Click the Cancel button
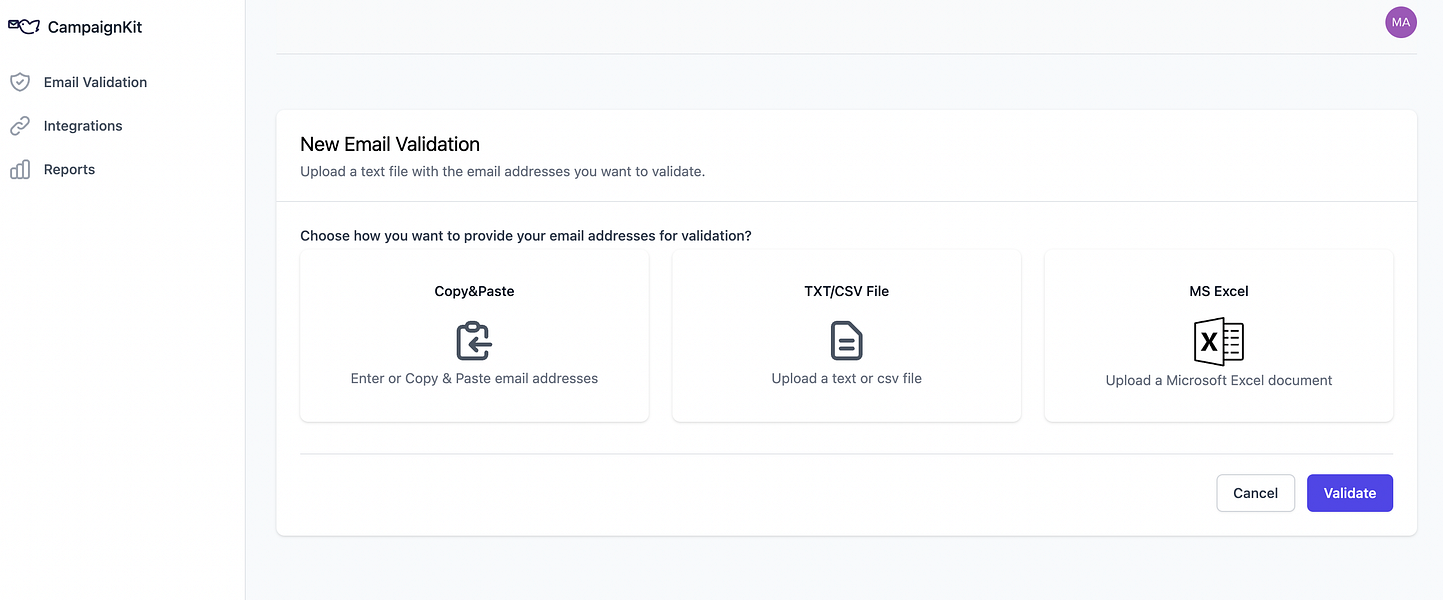Screen dimensions: 1443x600 [x=1255, y=493]
